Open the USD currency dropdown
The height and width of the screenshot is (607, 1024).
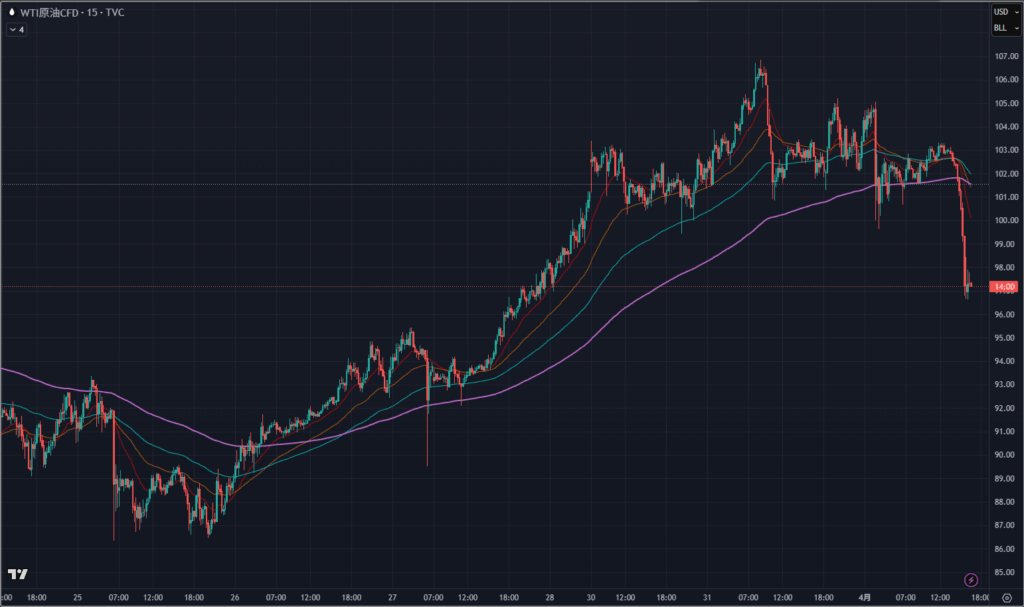point(1002,12)
